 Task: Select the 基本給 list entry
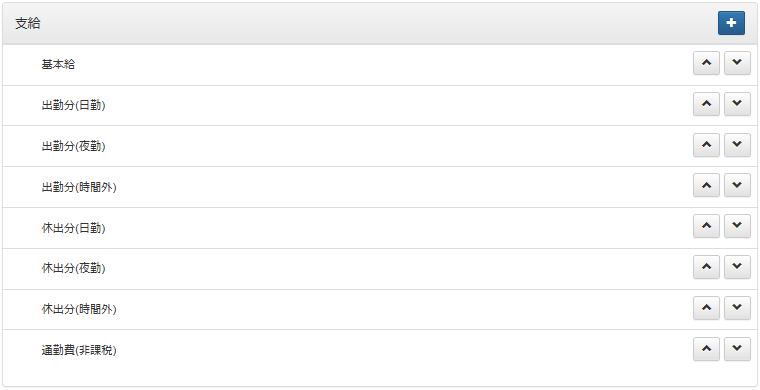tap(58, 64)
